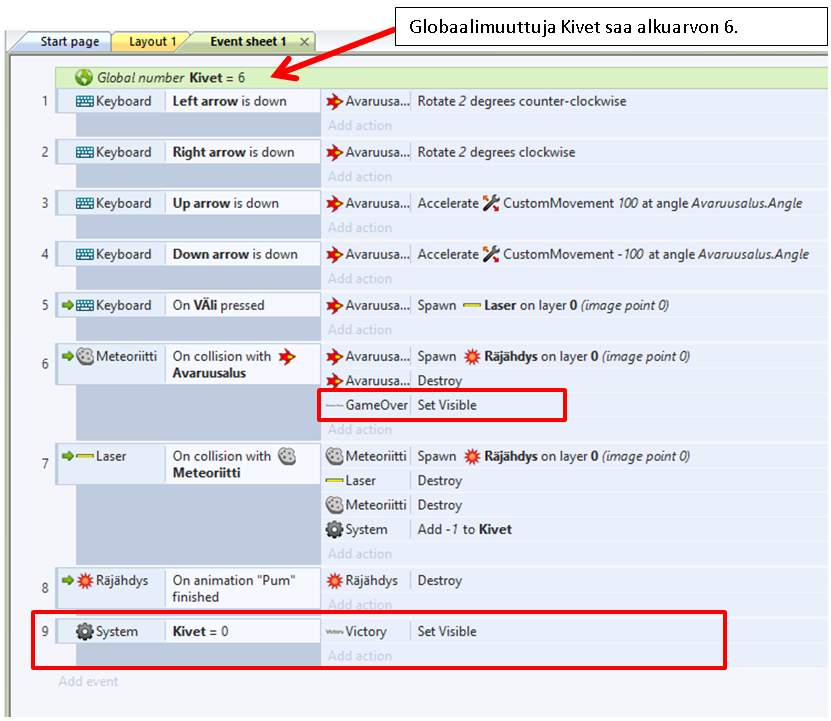Click Laser icon in event 7 condition
Viewport: 831px width, 721px height.
pos(85,456)
